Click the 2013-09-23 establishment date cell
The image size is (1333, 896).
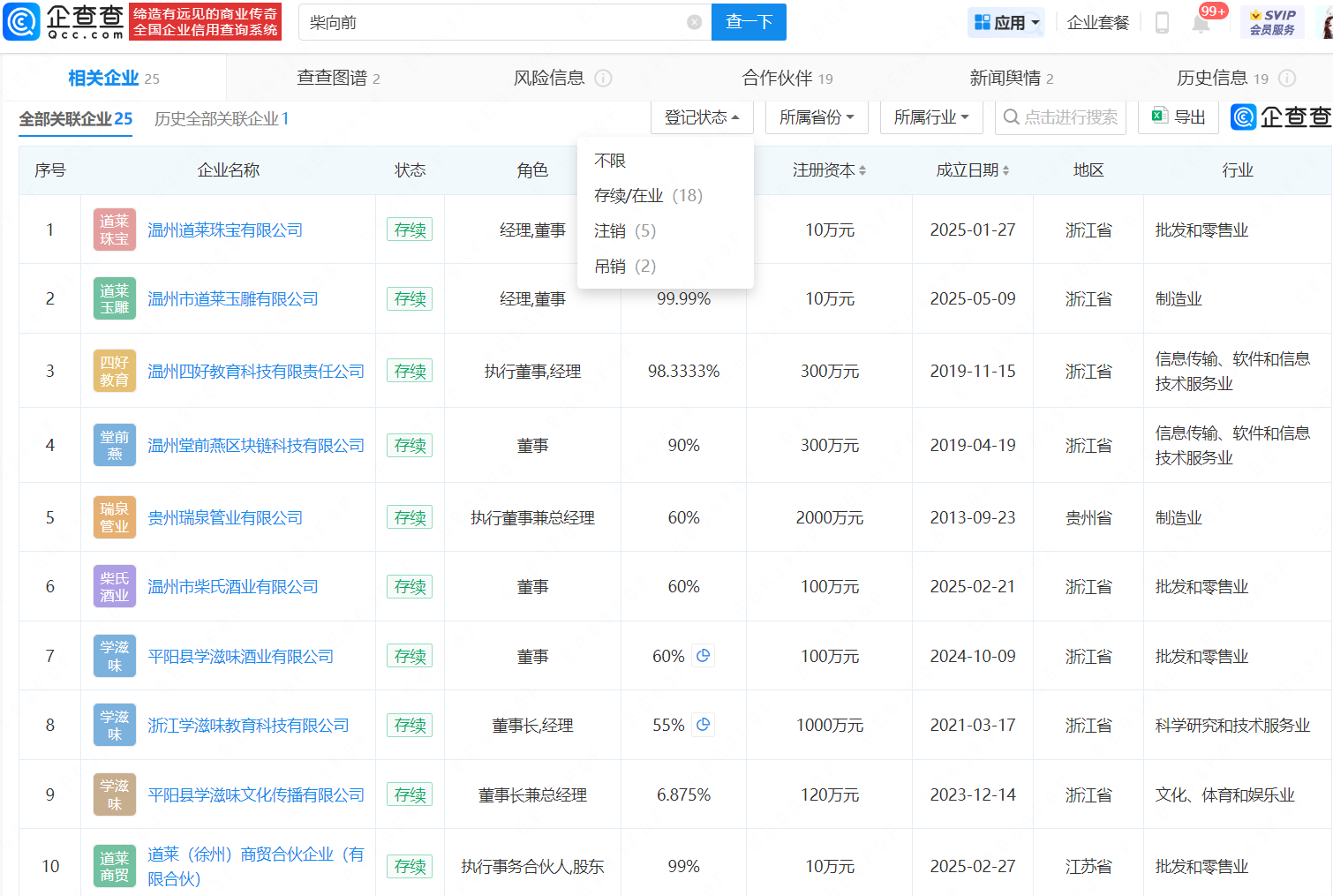tap(973, 517)
